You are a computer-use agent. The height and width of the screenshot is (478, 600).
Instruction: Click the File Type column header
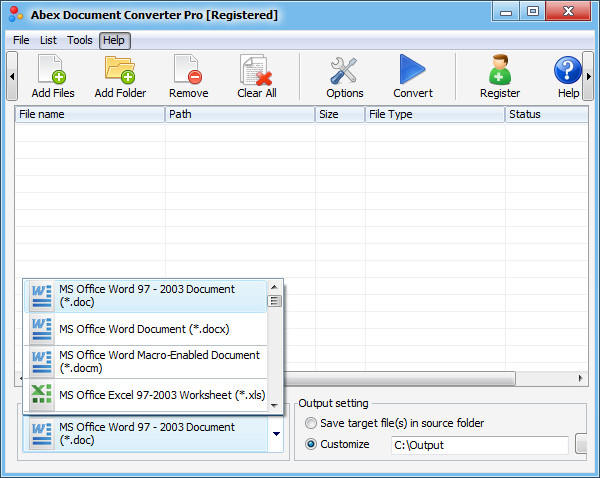(x=434, y=114)
